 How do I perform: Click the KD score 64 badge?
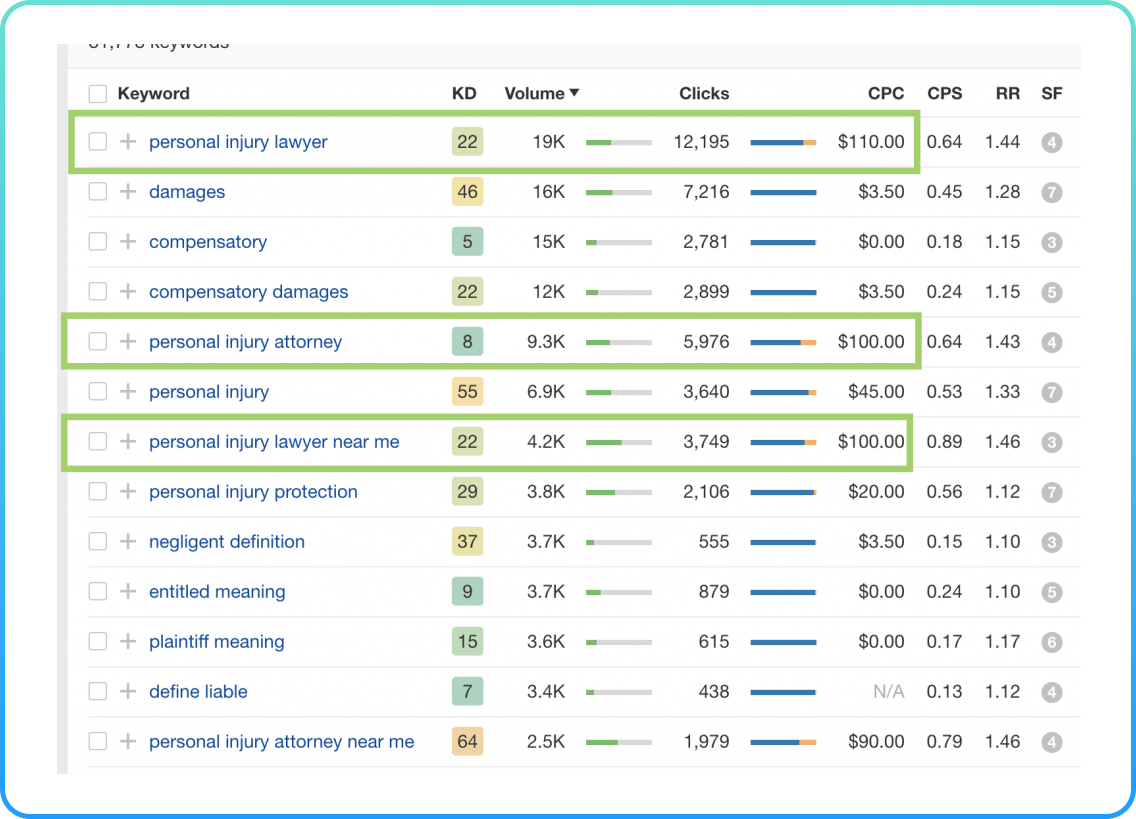[x=467, y=742]
